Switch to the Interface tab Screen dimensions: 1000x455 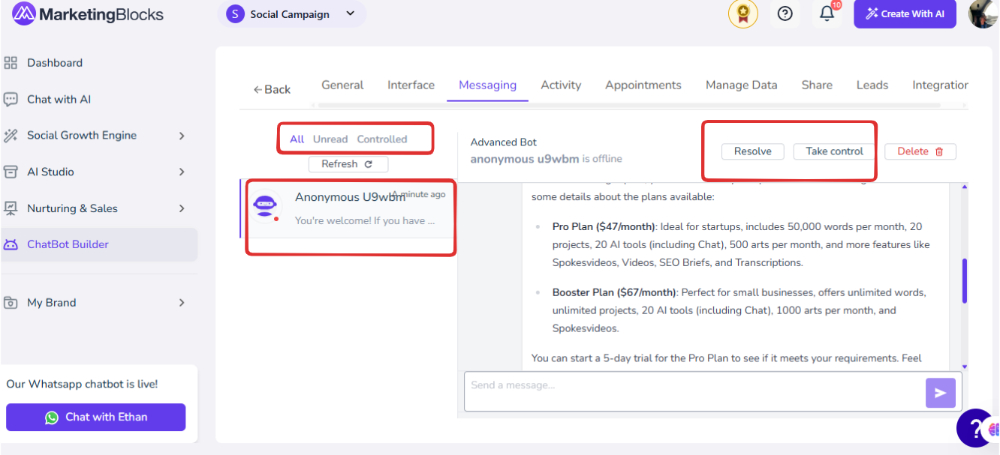pyautogui.click(x=411, y=85)
